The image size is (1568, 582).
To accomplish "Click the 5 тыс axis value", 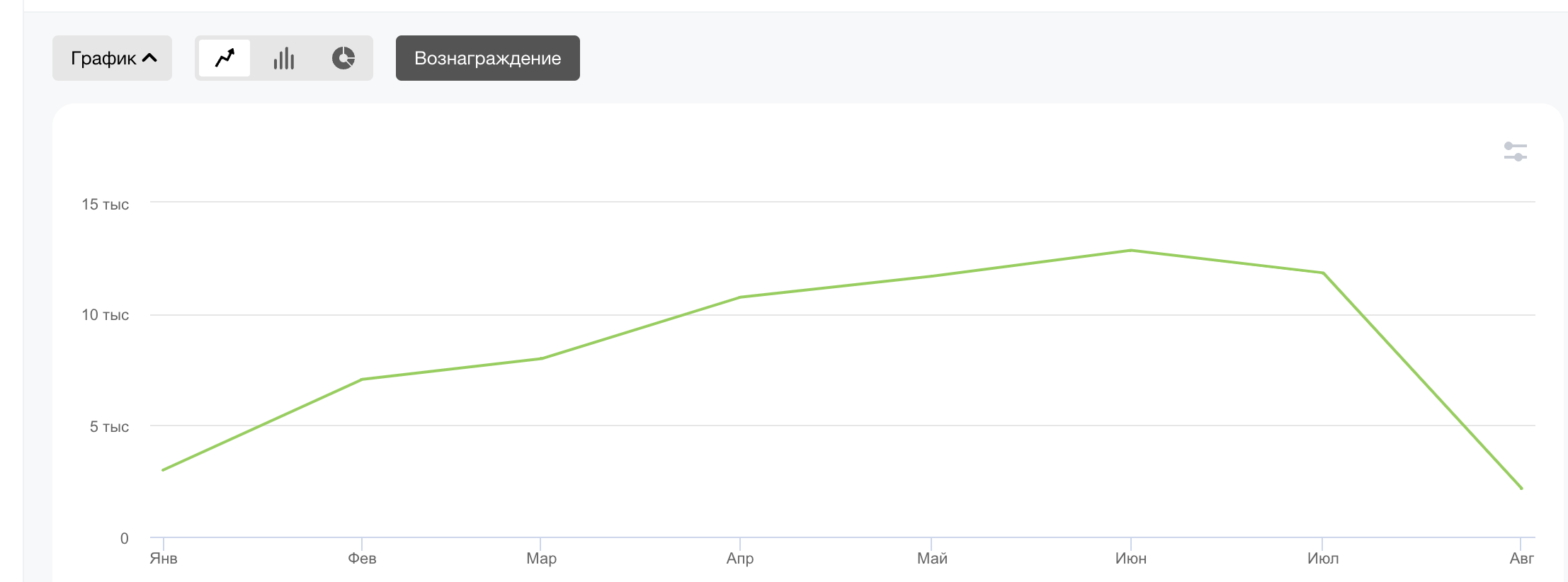I will point(109,427).
